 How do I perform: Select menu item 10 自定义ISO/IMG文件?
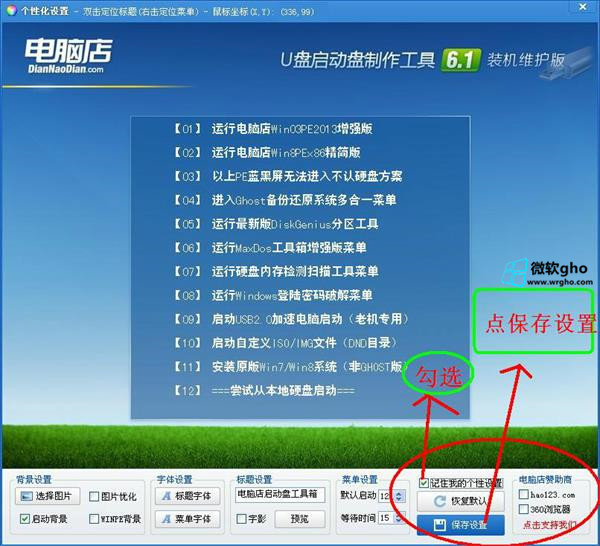pos(285,342)
